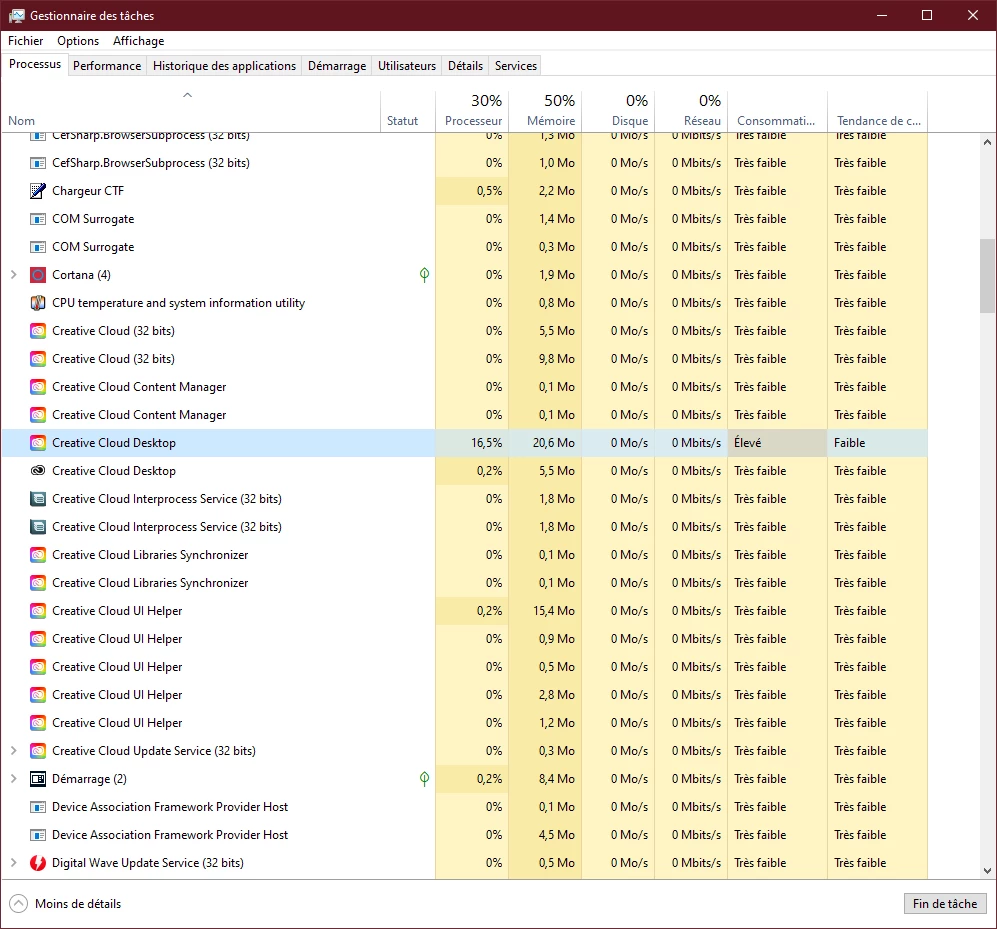
Task: Sort by the Réseau column header
Action: (691, 112)
